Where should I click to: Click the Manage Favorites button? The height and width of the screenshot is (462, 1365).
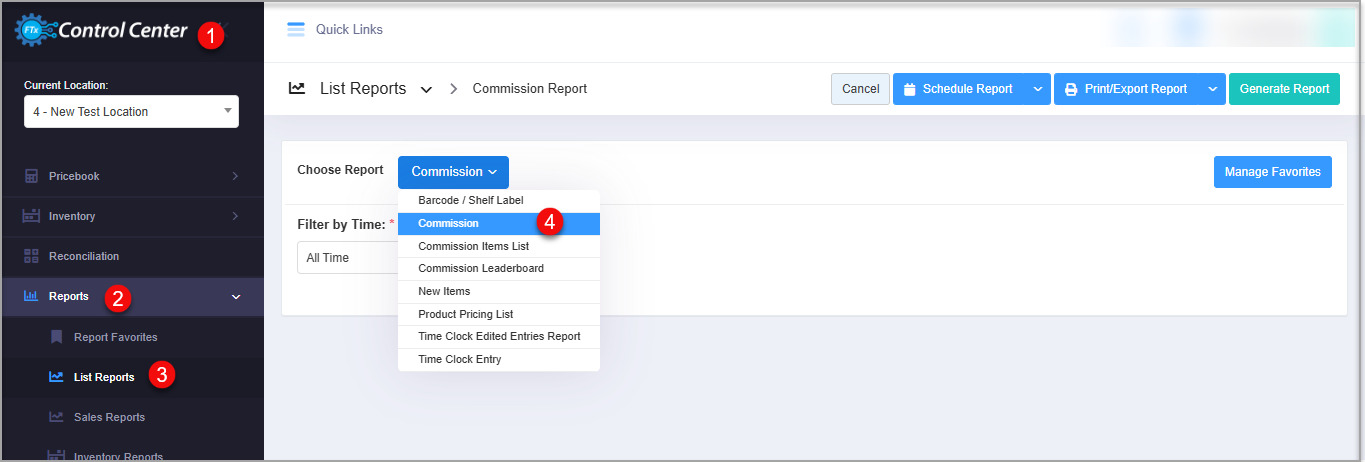1272,172
